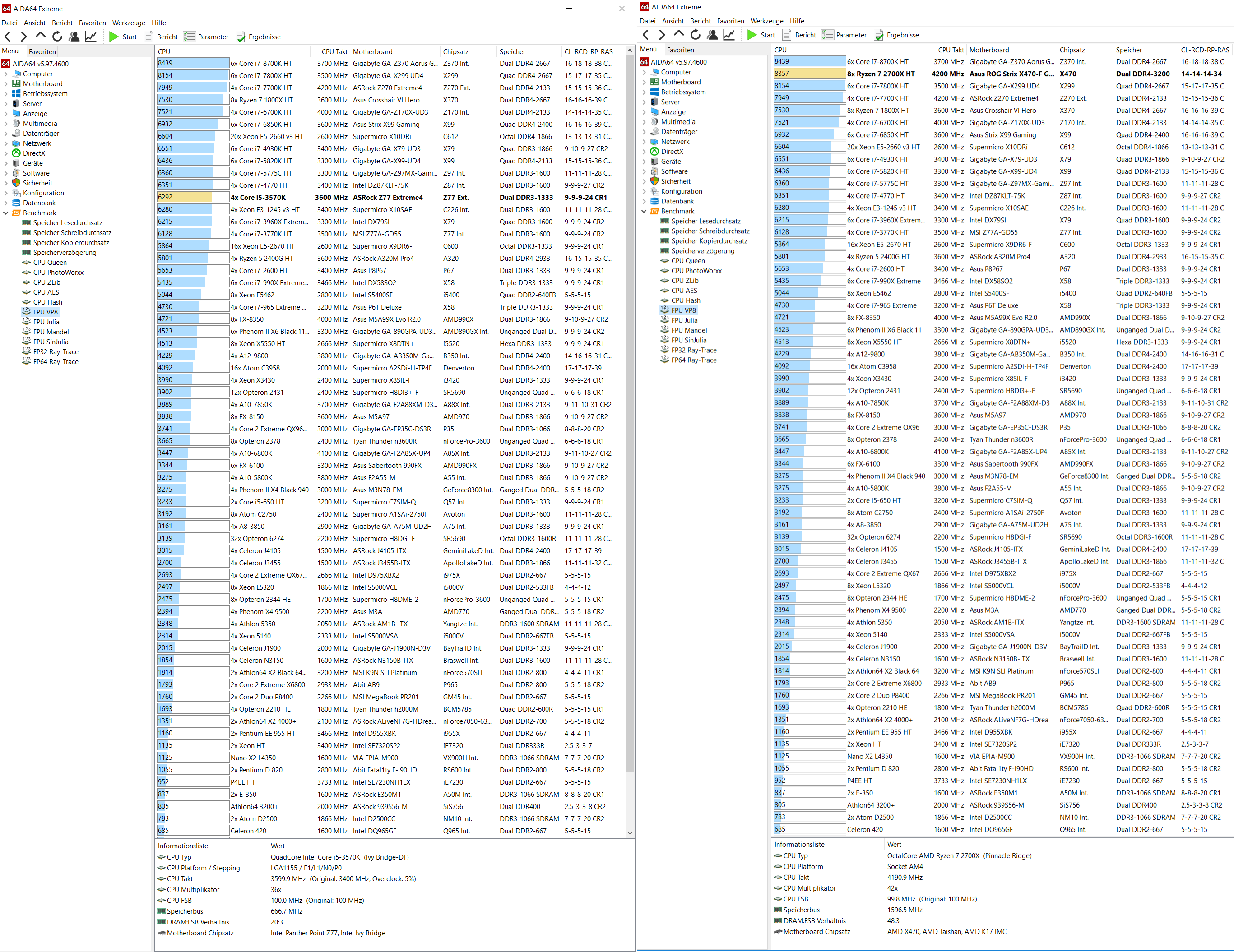Screen dimensions: 1234x952
Task: Expand the Motherboard tree node in left window
Action: pos(6,83)
